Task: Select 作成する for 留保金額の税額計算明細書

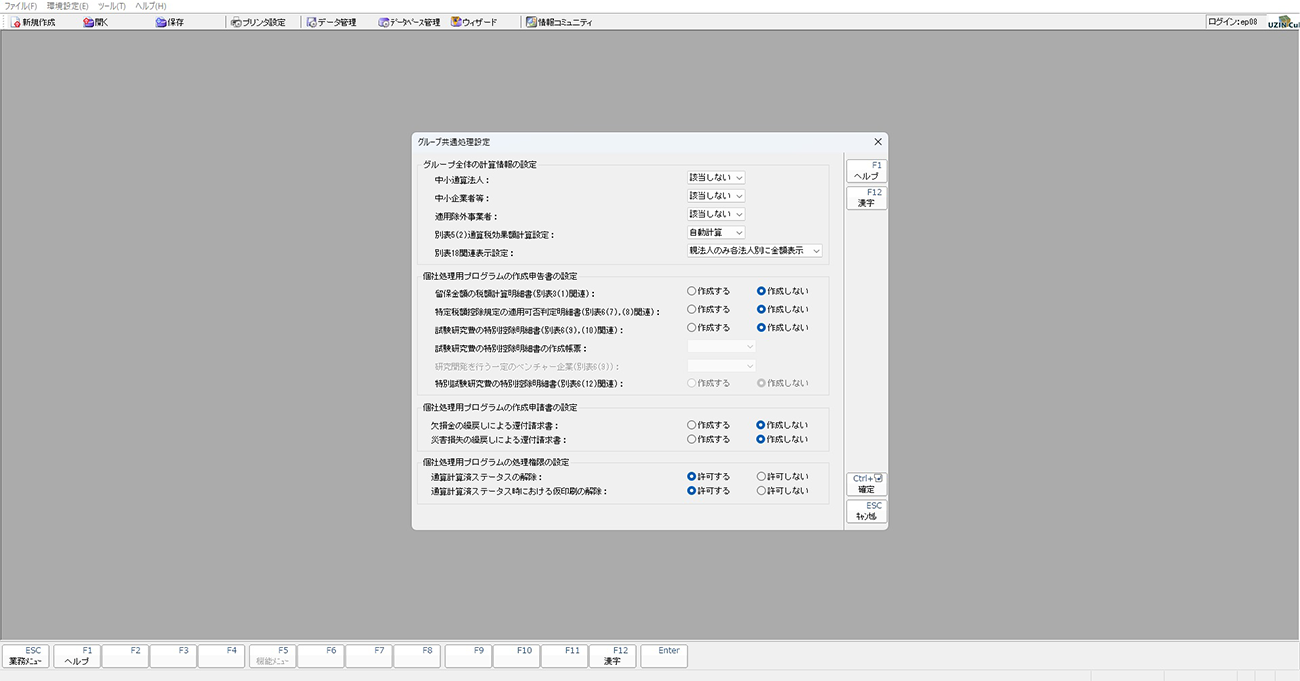Action: 692,292
